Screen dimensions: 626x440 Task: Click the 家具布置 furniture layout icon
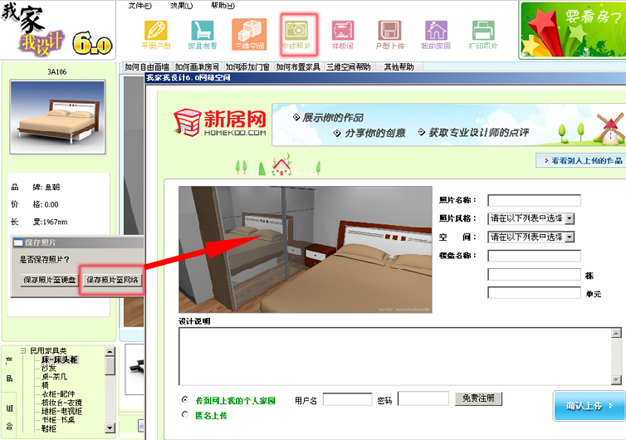point(202,34)
